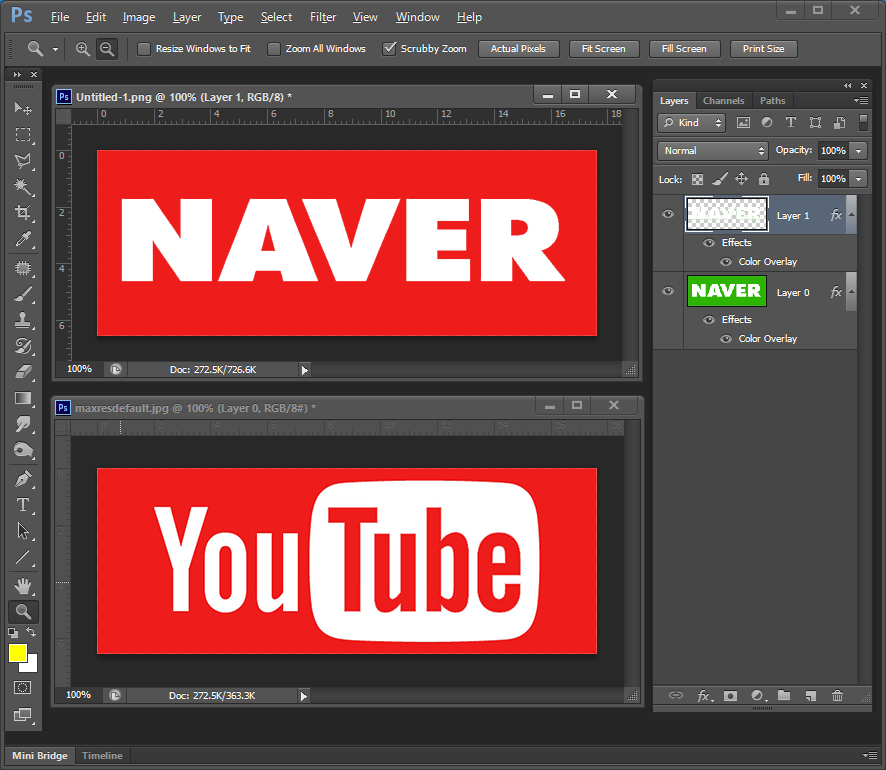
Task: Hide Layer 0 visibility eye
Action: [x=668, y=291]
